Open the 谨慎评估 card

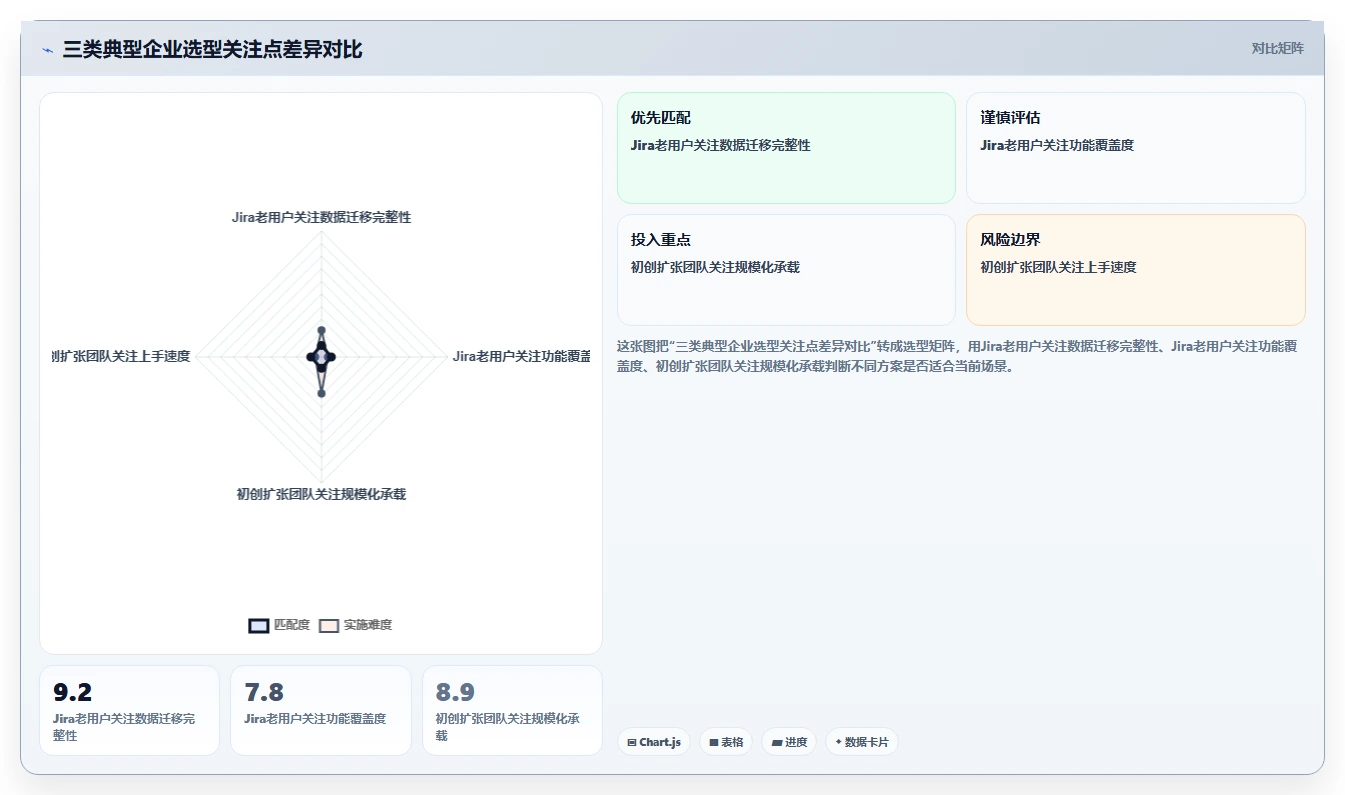1136,148
